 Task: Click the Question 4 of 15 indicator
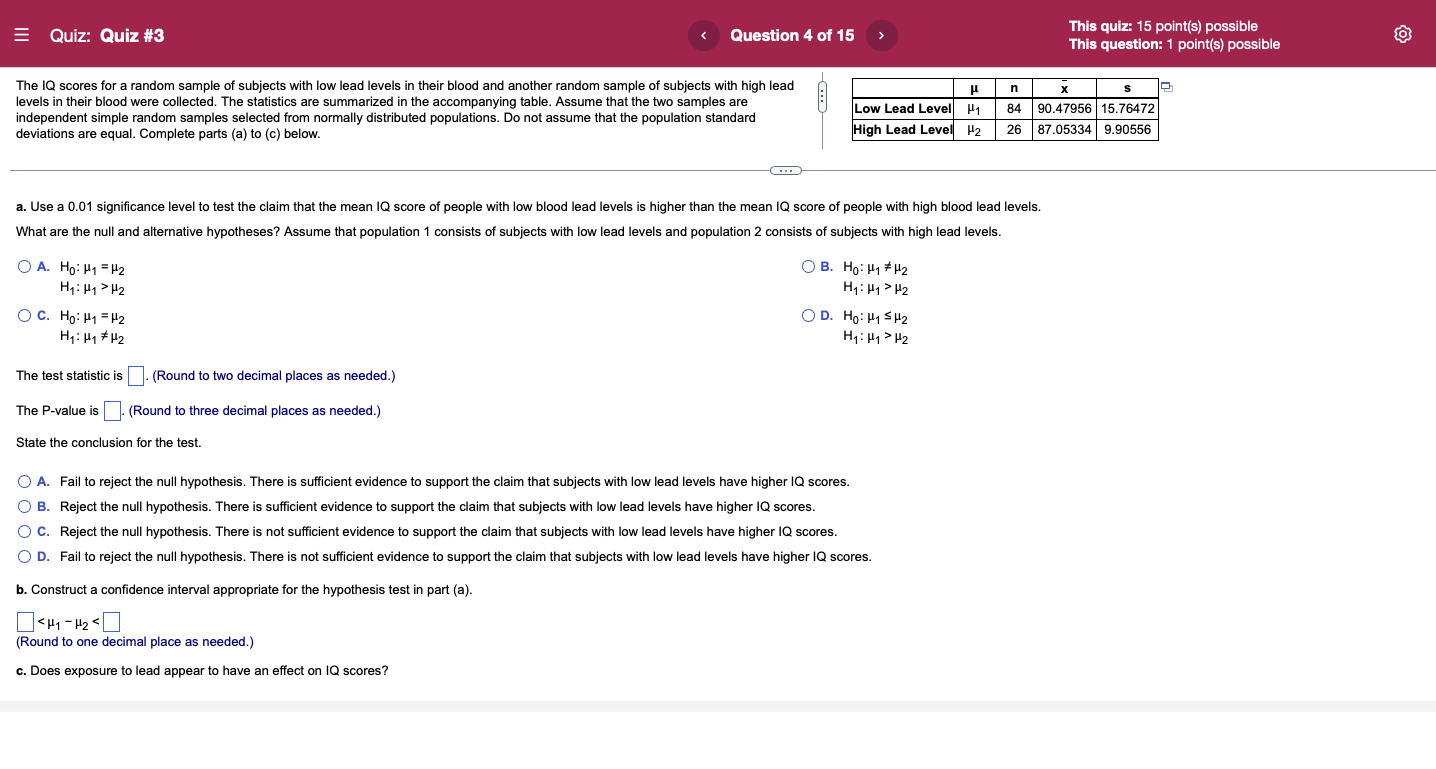tap(792, 34)
